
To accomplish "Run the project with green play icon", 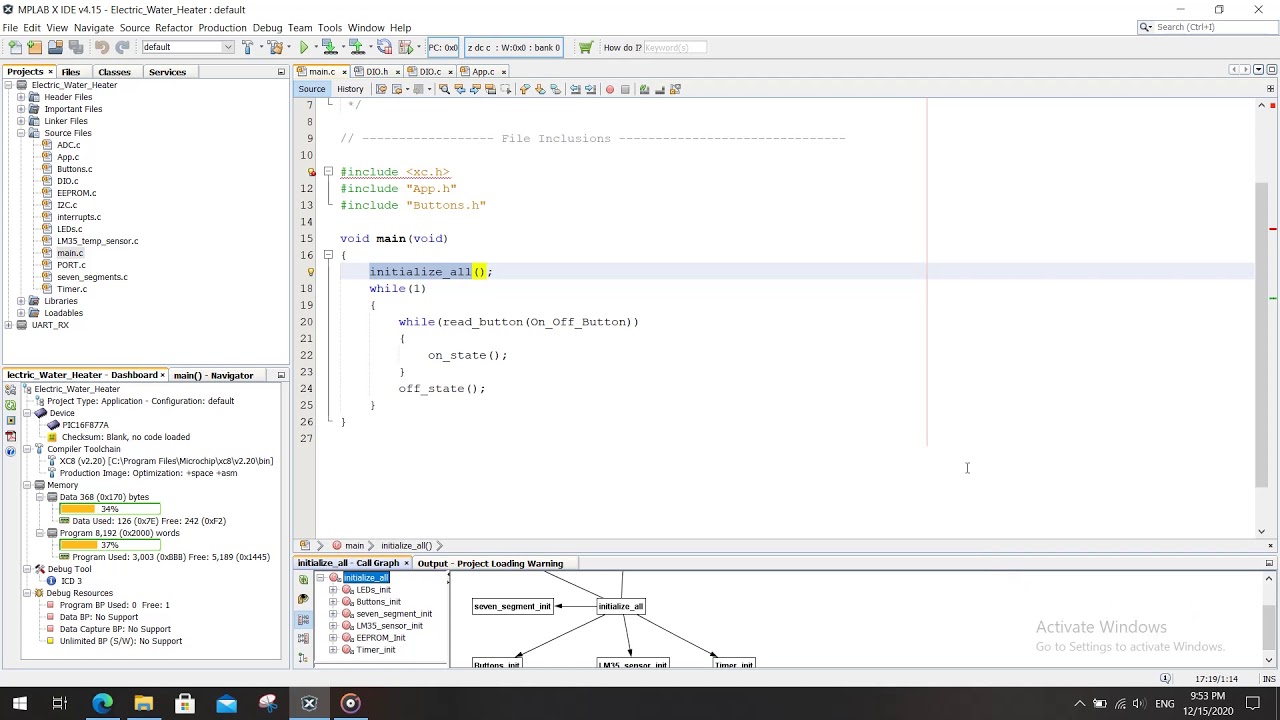I will click(303, 47).
